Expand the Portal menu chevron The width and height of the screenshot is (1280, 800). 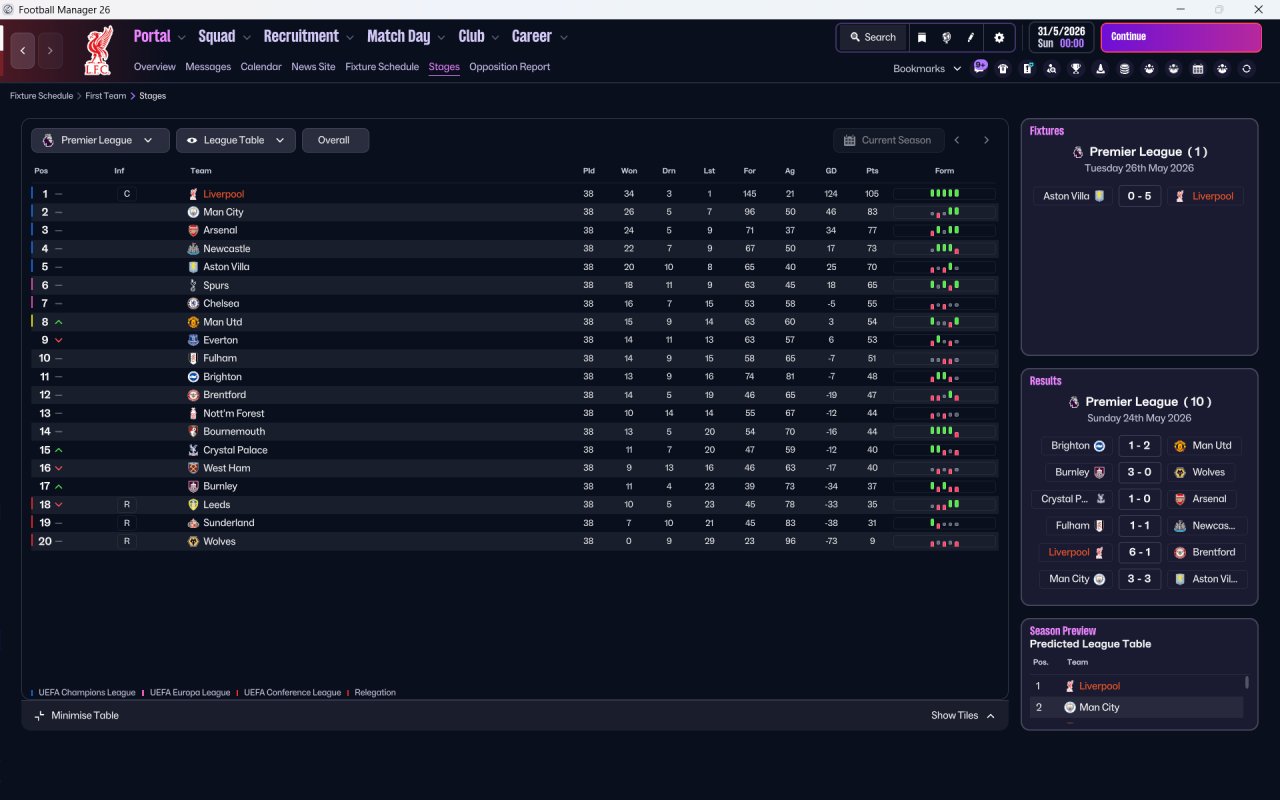[182, 37]
